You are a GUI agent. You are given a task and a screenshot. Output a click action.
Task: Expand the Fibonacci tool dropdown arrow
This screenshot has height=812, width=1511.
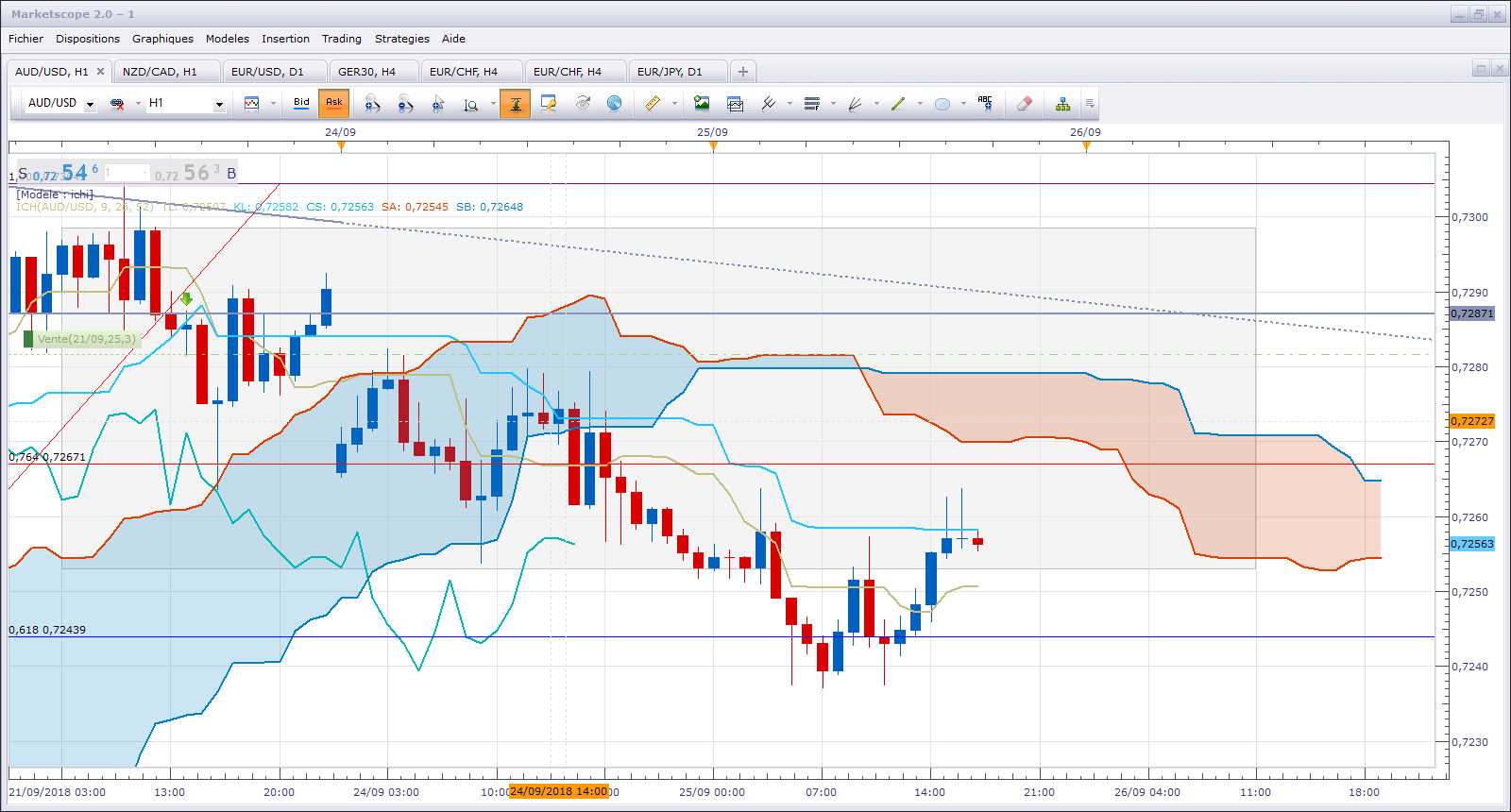(833, 104)
